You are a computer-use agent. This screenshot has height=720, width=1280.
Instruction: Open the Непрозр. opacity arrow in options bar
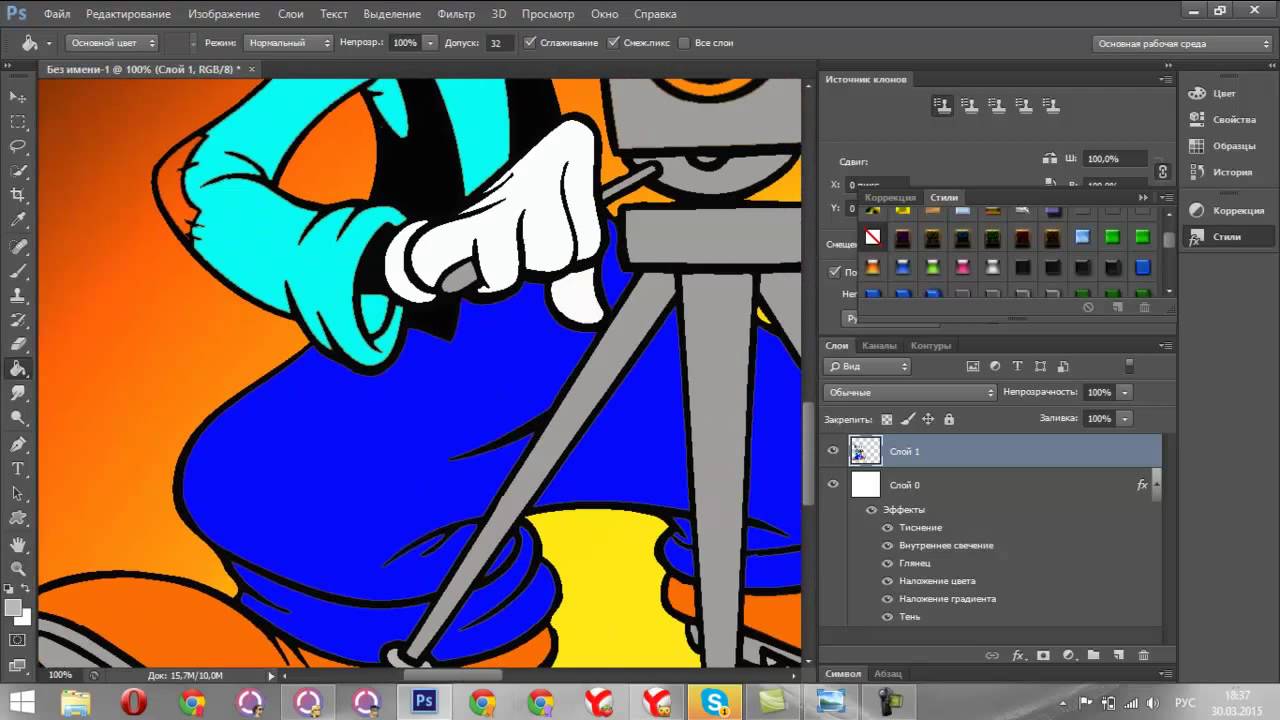tap(430, 43)
